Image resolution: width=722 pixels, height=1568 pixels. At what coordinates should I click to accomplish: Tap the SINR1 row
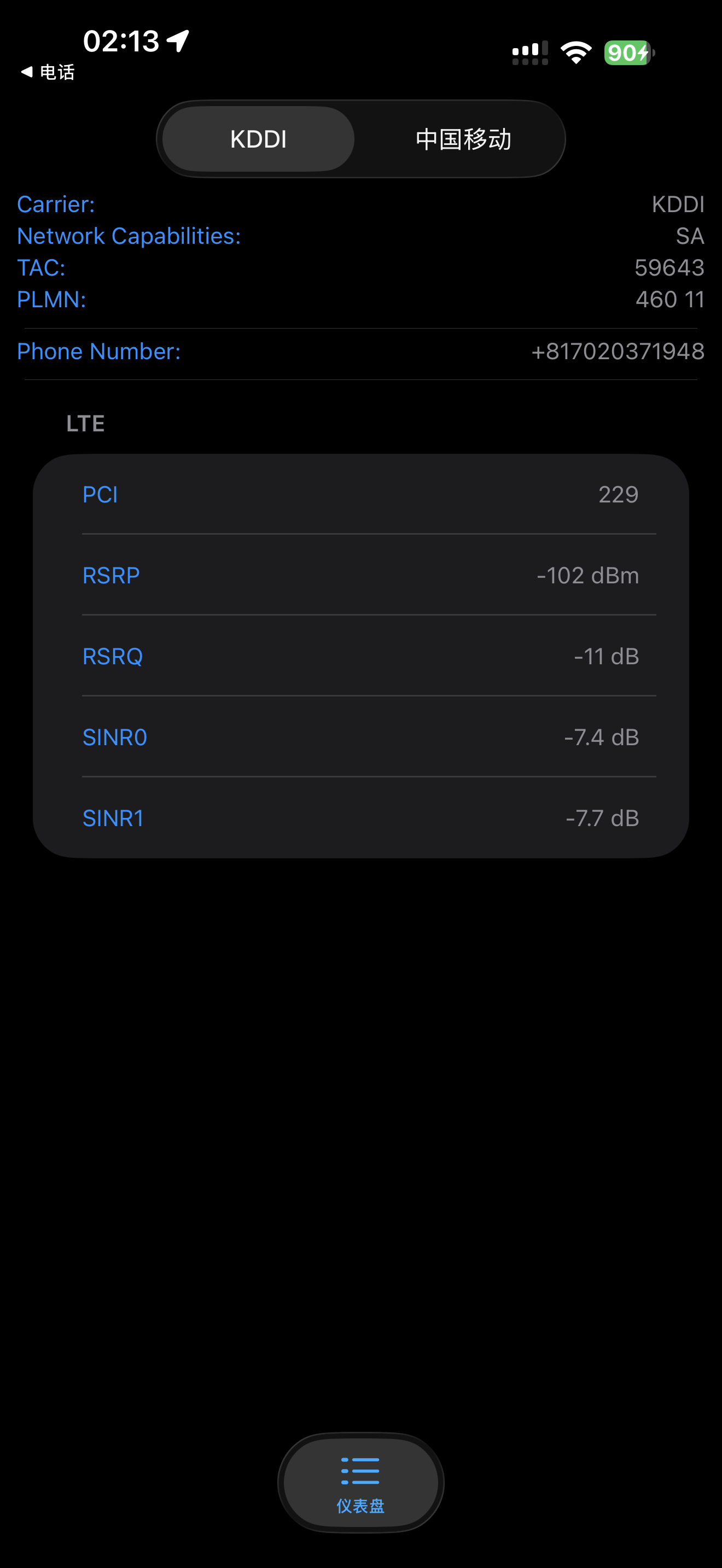(x=360, y=818)
